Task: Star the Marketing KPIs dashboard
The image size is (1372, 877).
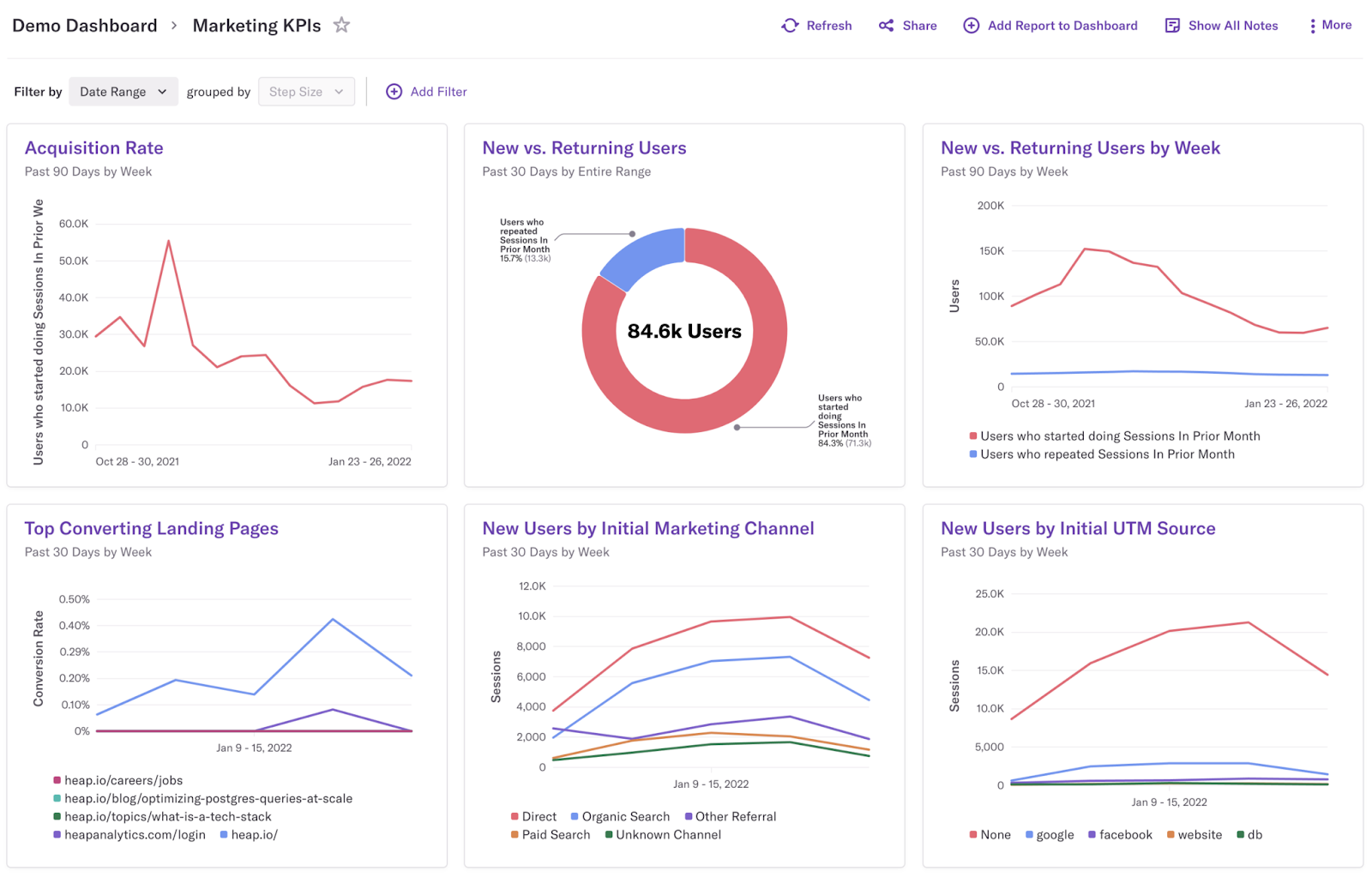Action: pos(340,25)
